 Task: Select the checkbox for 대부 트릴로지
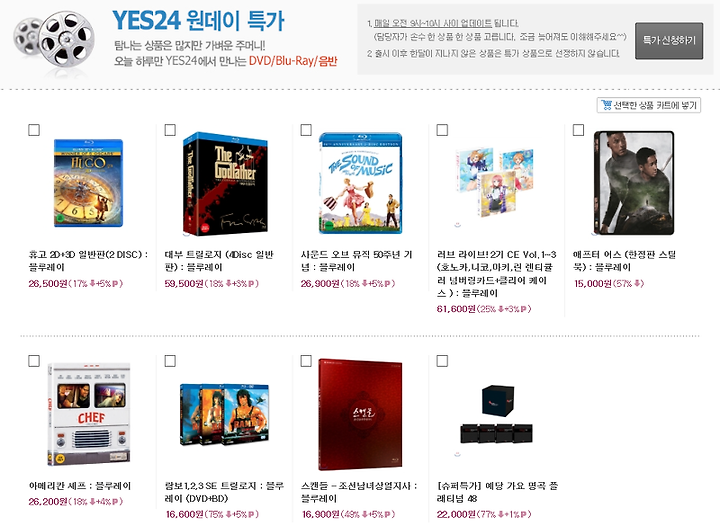coord(170,130)
